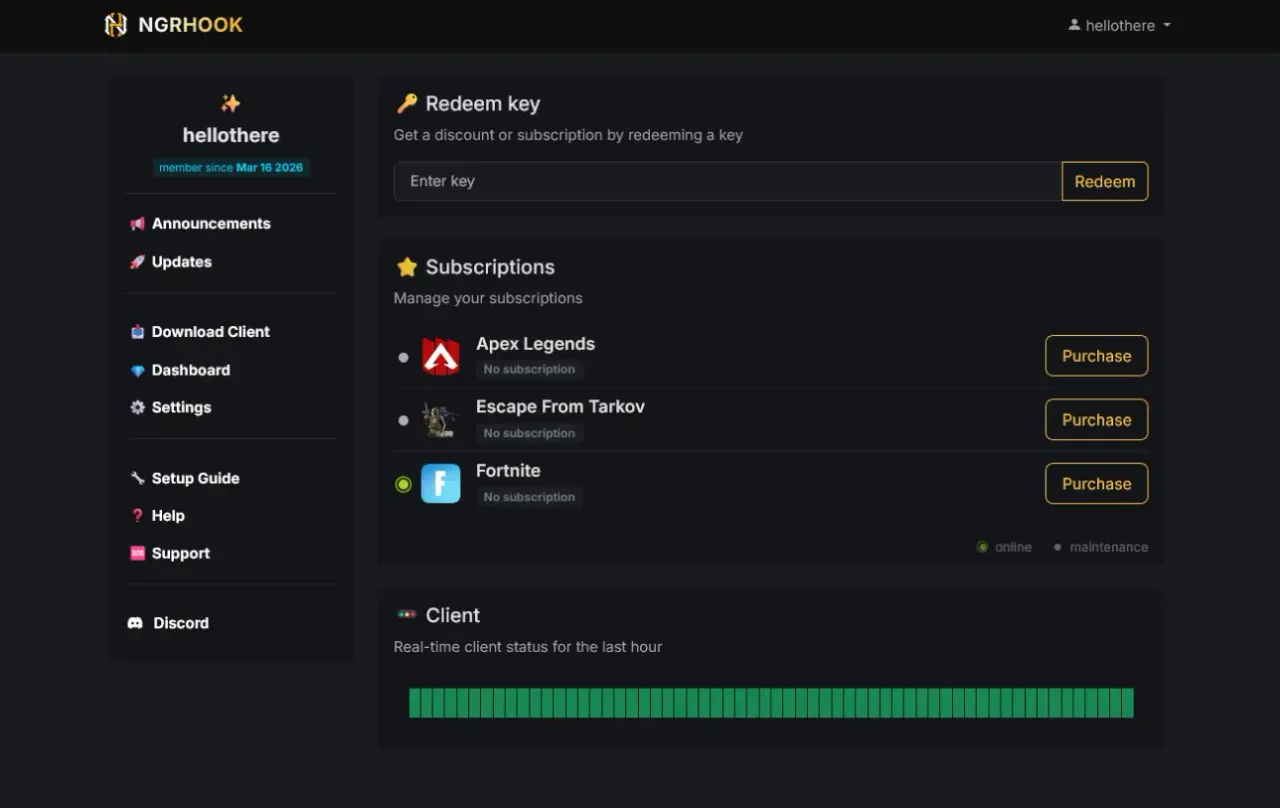
Task: Click the green client status bar
Action: click(771, 703)
